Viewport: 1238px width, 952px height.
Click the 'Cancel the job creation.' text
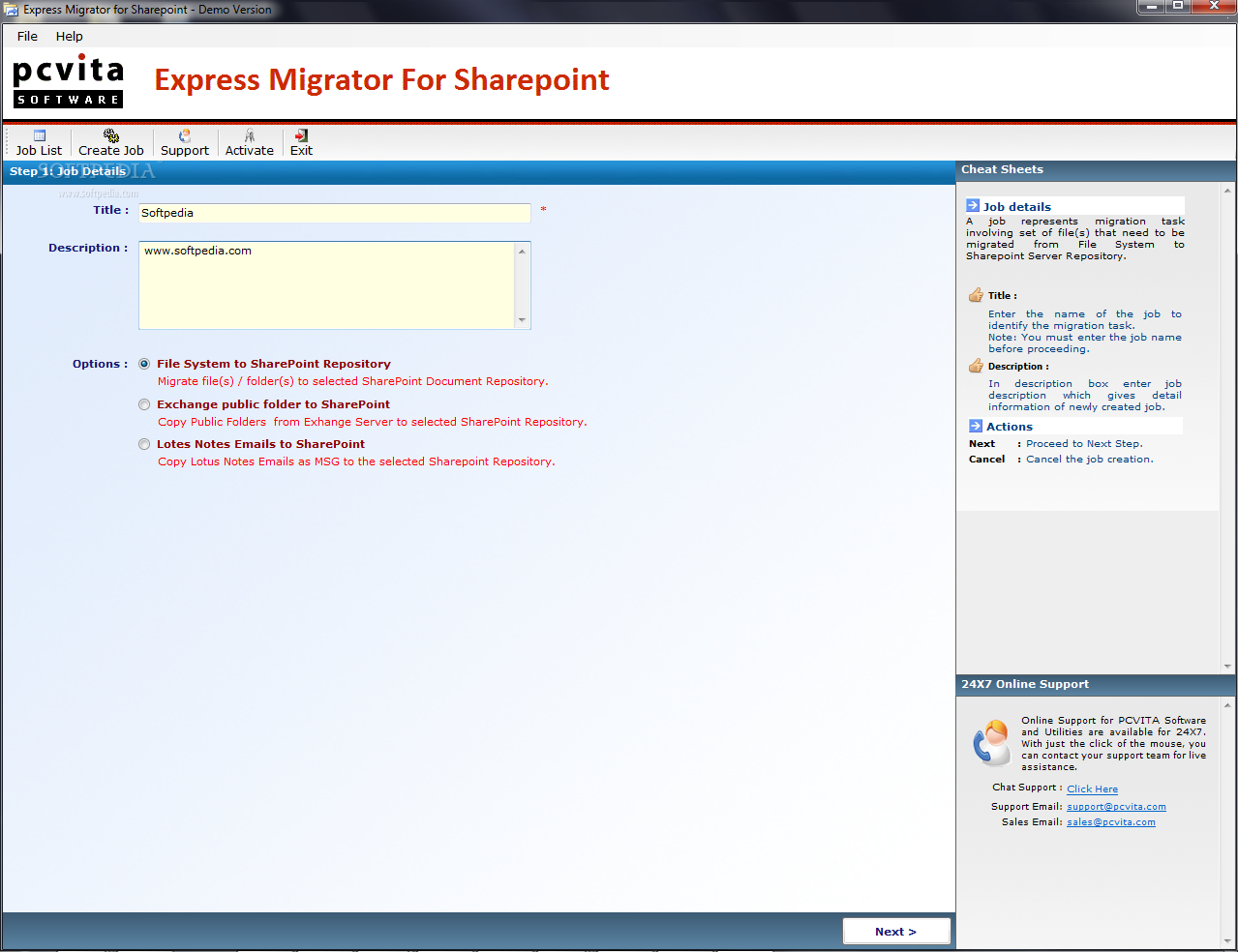1090,460
